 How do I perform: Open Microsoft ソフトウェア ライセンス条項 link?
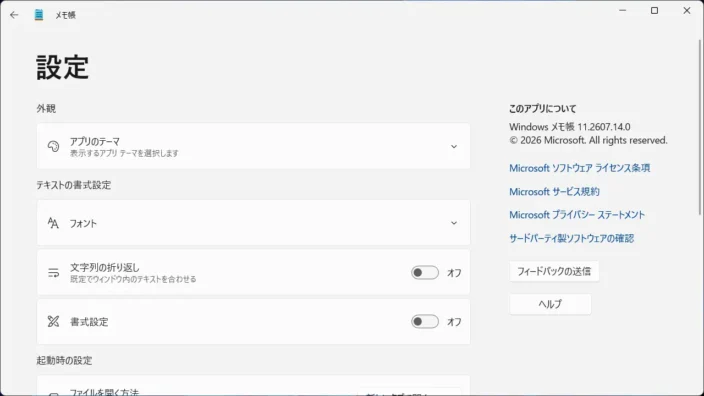tap(579, 168)
